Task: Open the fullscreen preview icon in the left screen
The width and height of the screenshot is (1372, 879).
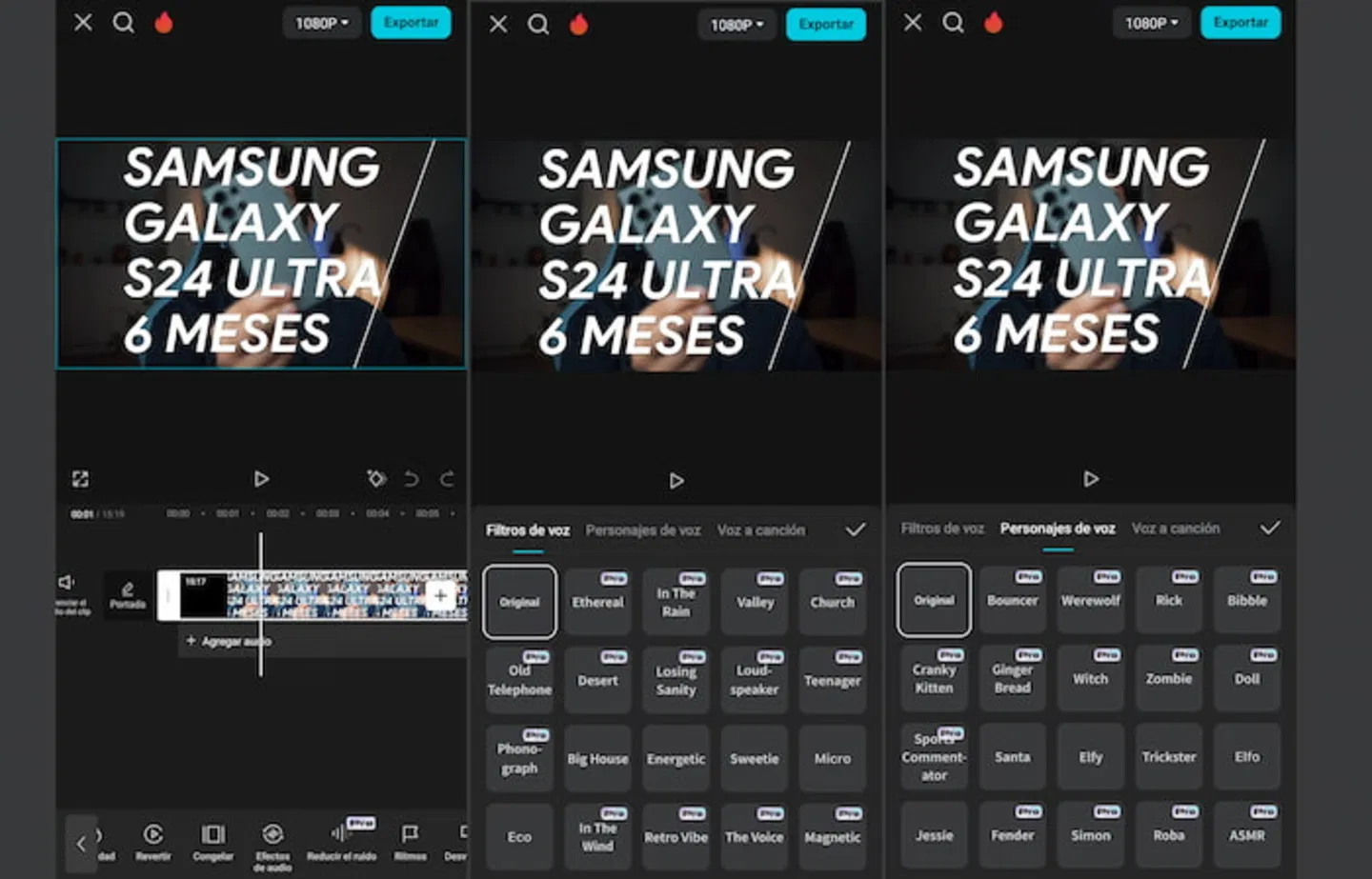Action: coord(80,479)
